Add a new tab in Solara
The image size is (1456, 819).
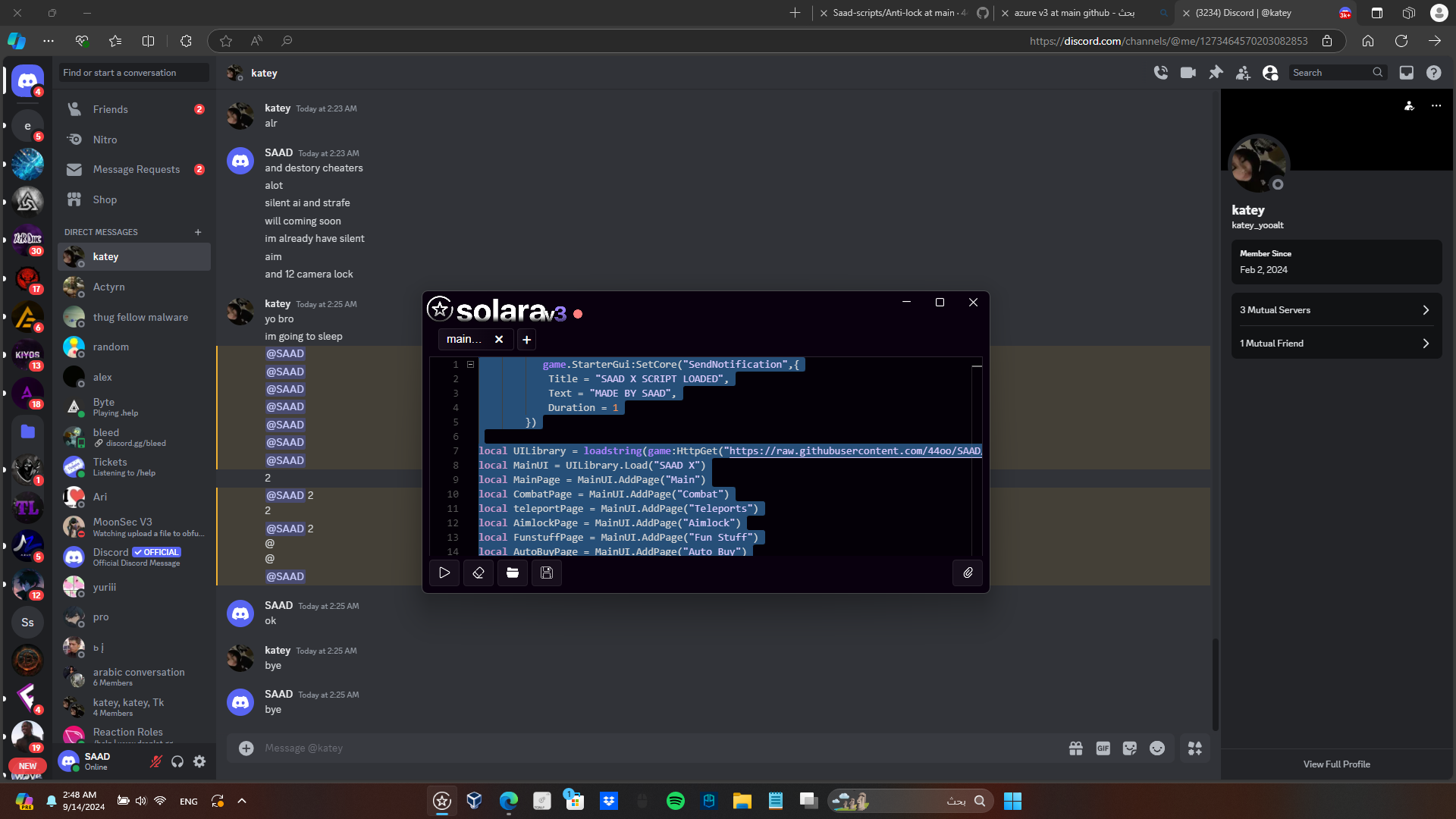[x=526, y=340]
